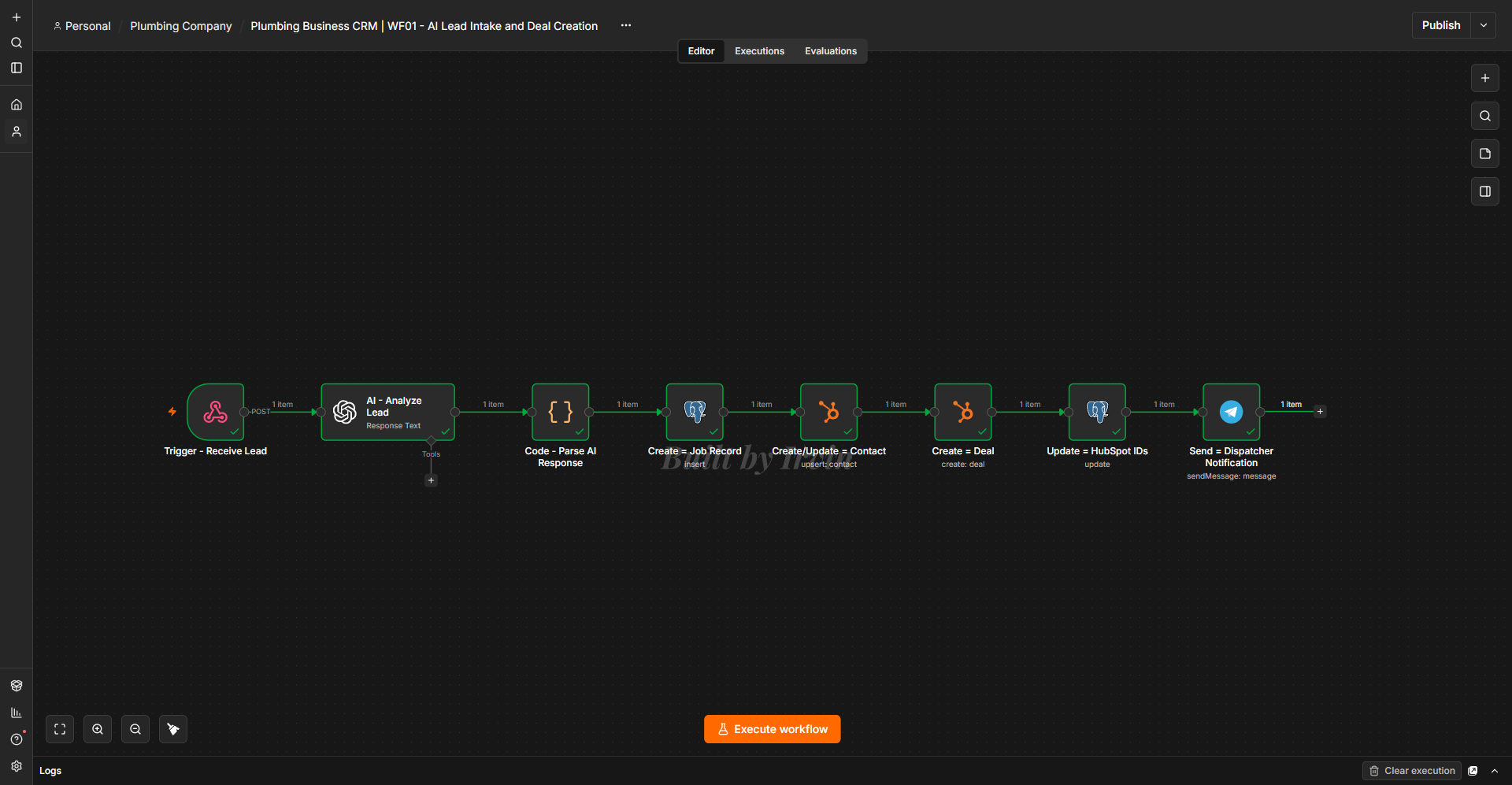Go to Home via house icon

(16, 105)
